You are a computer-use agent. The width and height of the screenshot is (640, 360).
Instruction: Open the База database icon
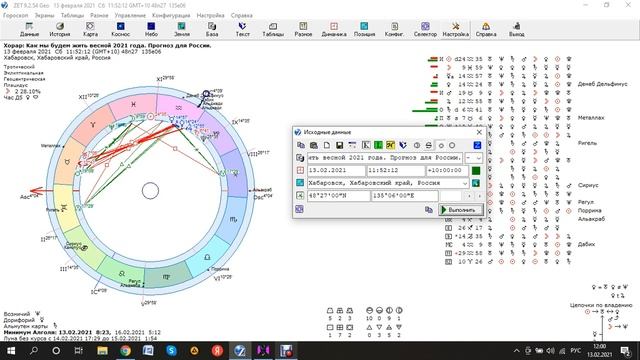212,29
